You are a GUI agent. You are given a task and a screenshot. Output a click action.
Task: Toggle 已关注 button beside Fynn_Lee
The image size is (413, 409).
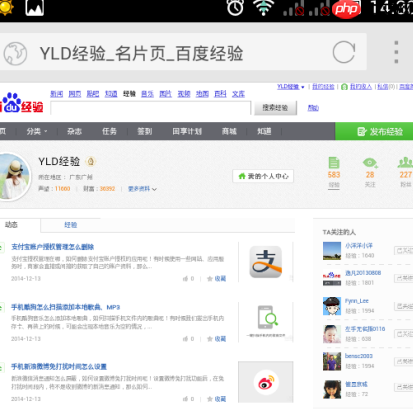coord(404,306)
